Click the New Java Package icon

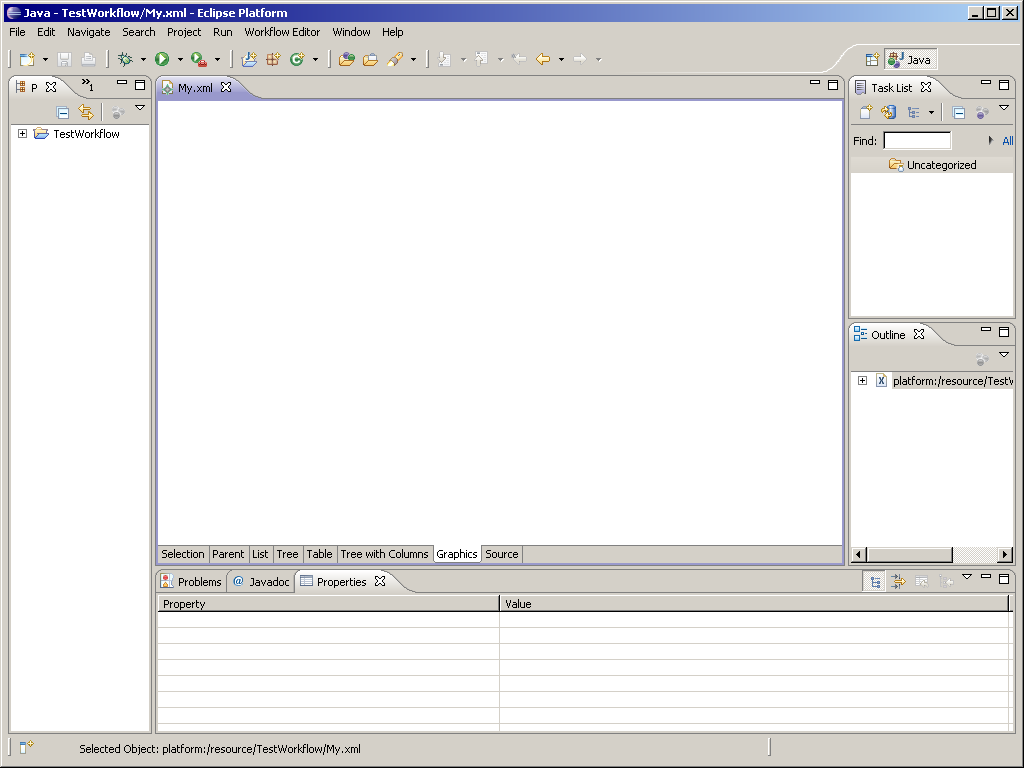point(272,60)
